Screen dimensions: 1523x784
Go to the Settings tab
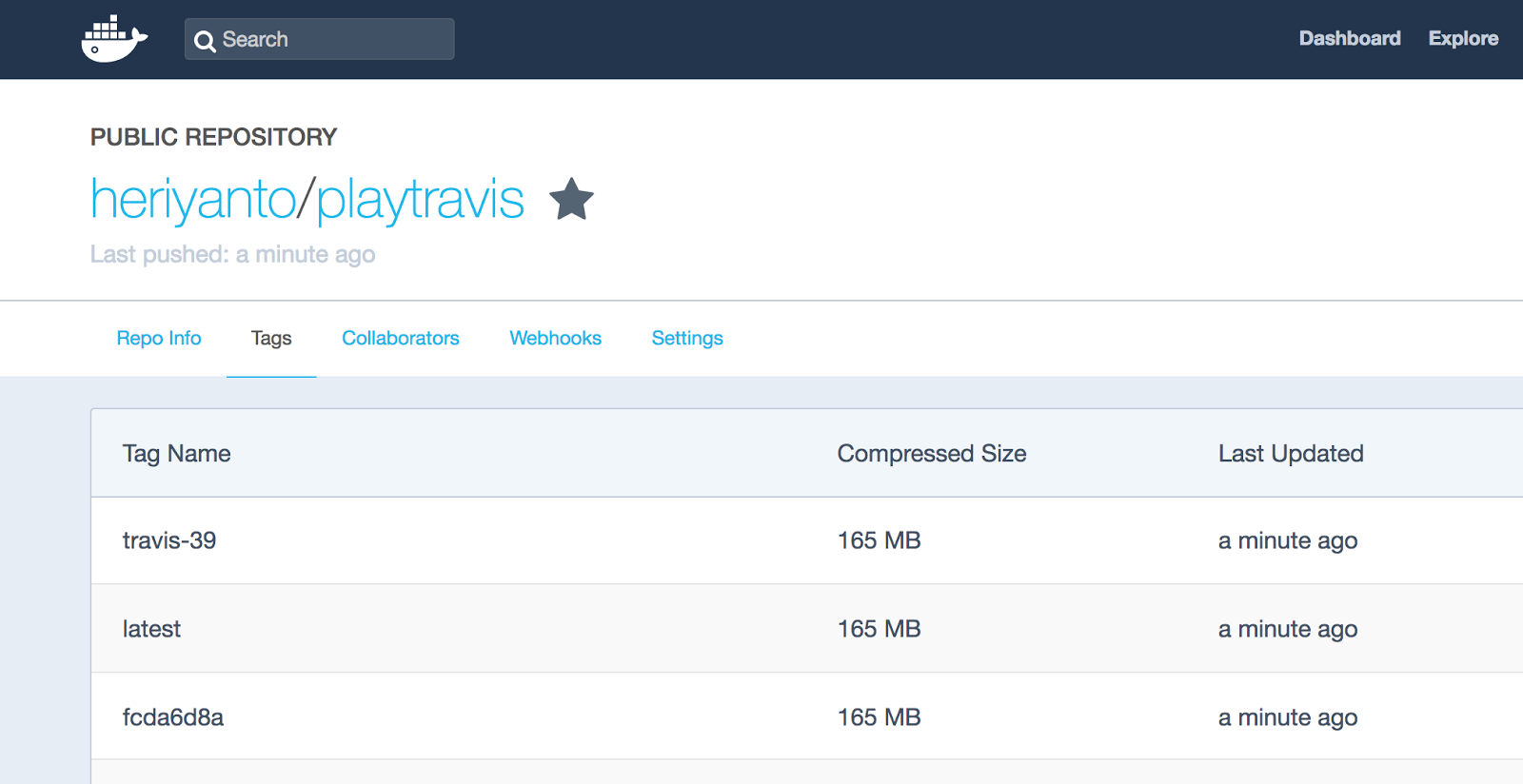tap(687, 339)
